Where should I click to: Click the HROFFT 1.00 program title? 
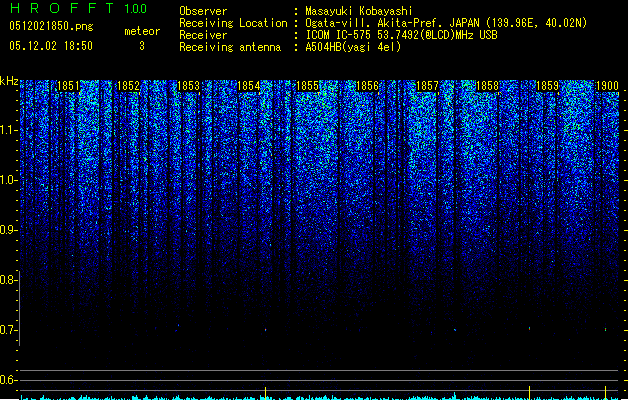pos(78,8)
